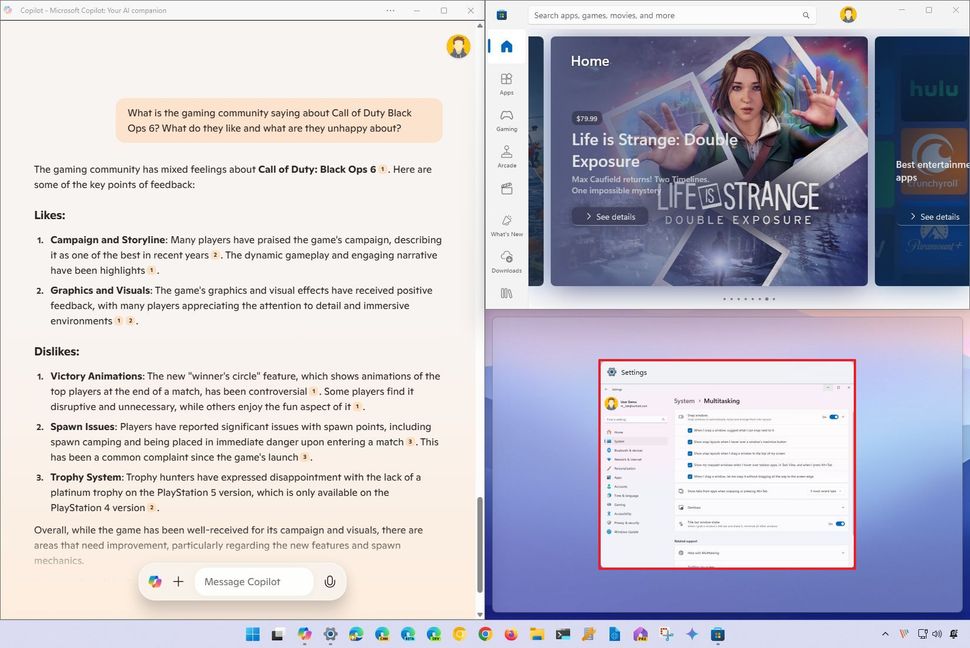Click the Message Copilot input field
This screenshot has height=648, width=970.
253,581
